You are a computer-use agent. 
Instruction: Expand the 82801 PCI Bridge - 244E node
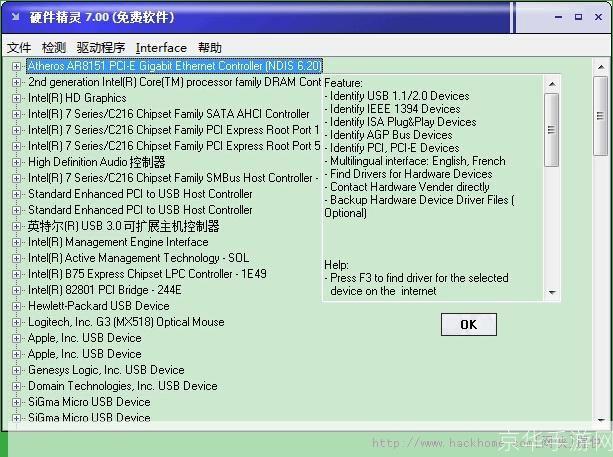(16, 290)
